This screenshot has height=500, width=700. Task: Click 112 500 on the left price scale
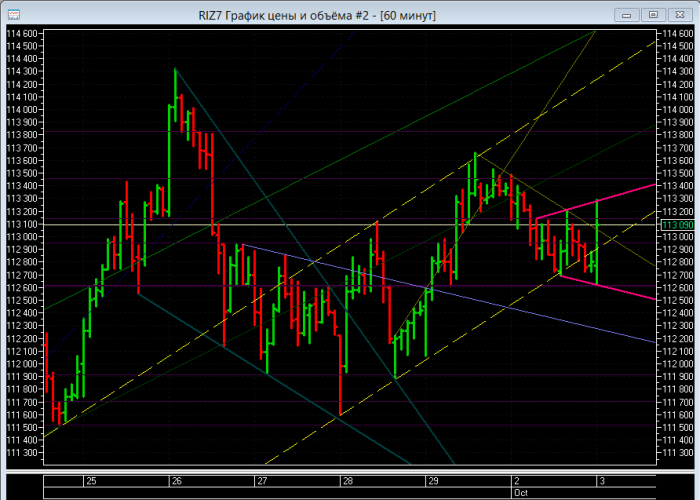coord(22,300)
